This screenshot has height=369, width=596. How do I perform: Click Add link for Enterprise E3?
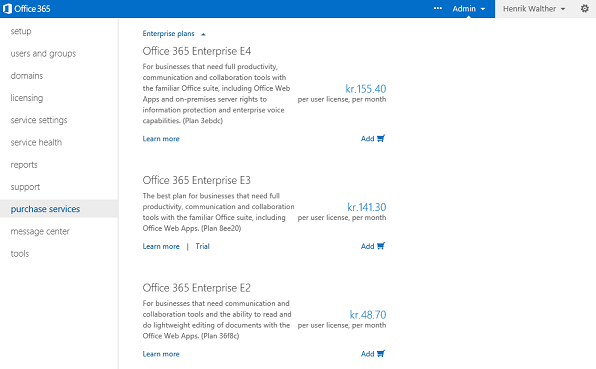coord(368,246)
